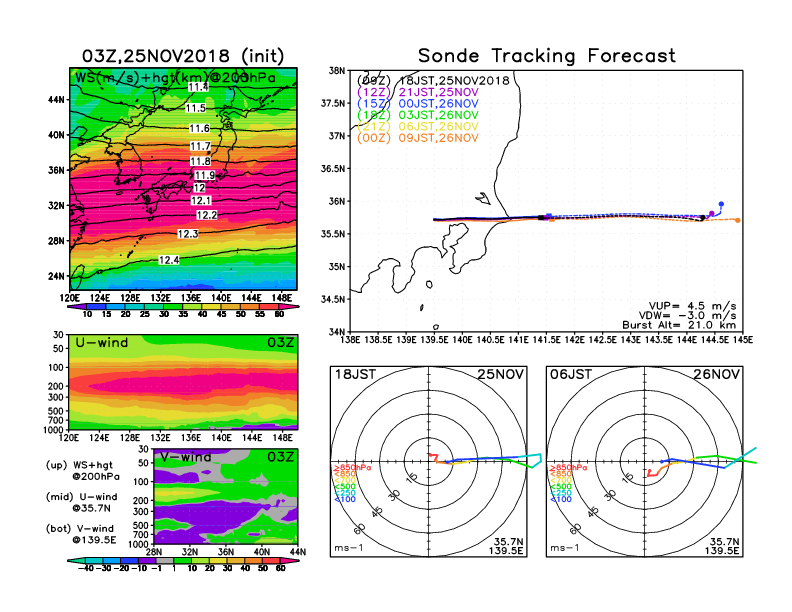Click the gray swatch between -1 and 1 on bottom colorbar

[165, 560]
